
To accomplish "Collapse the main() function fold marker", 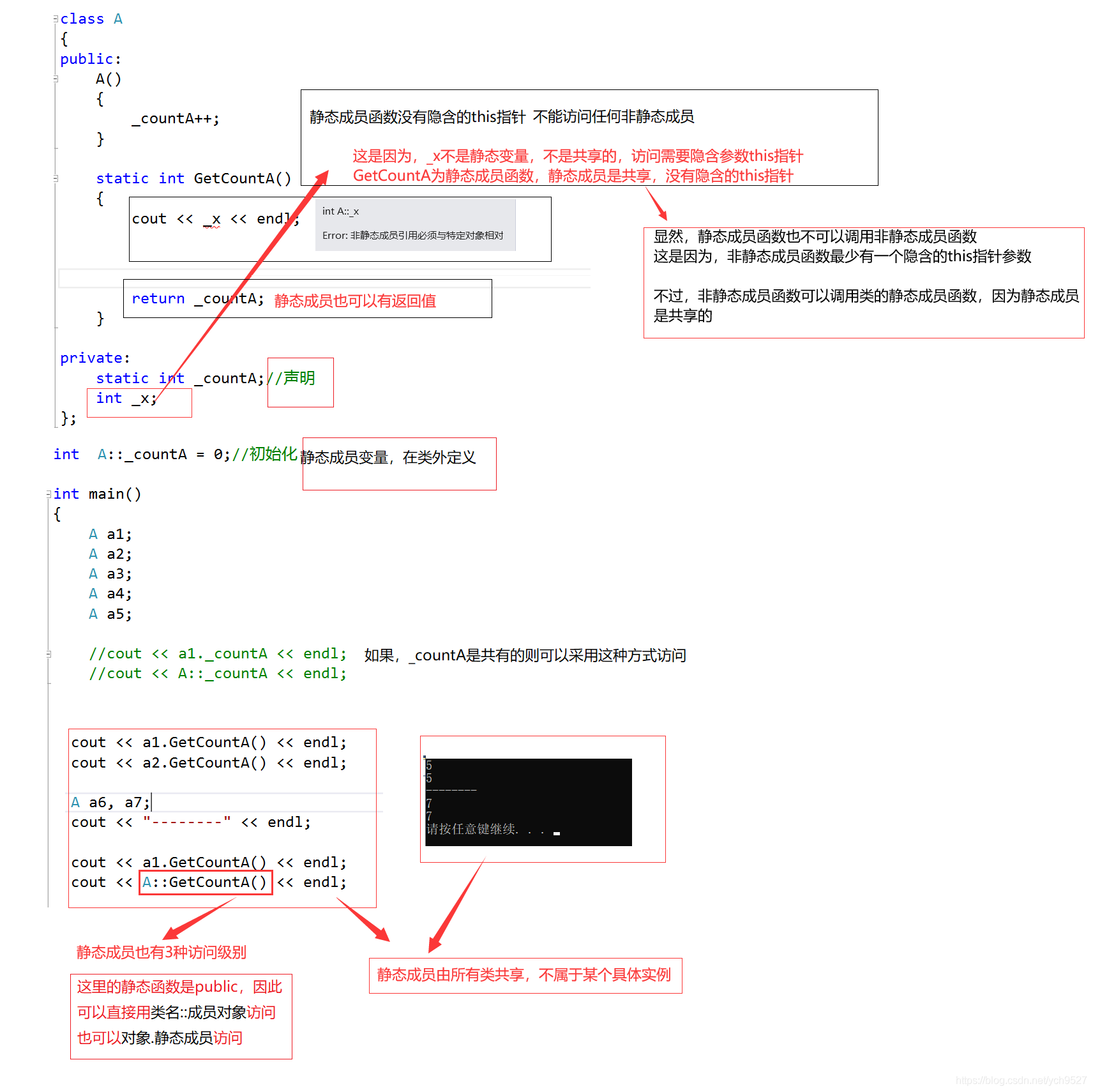I will [x=49, y=494].
